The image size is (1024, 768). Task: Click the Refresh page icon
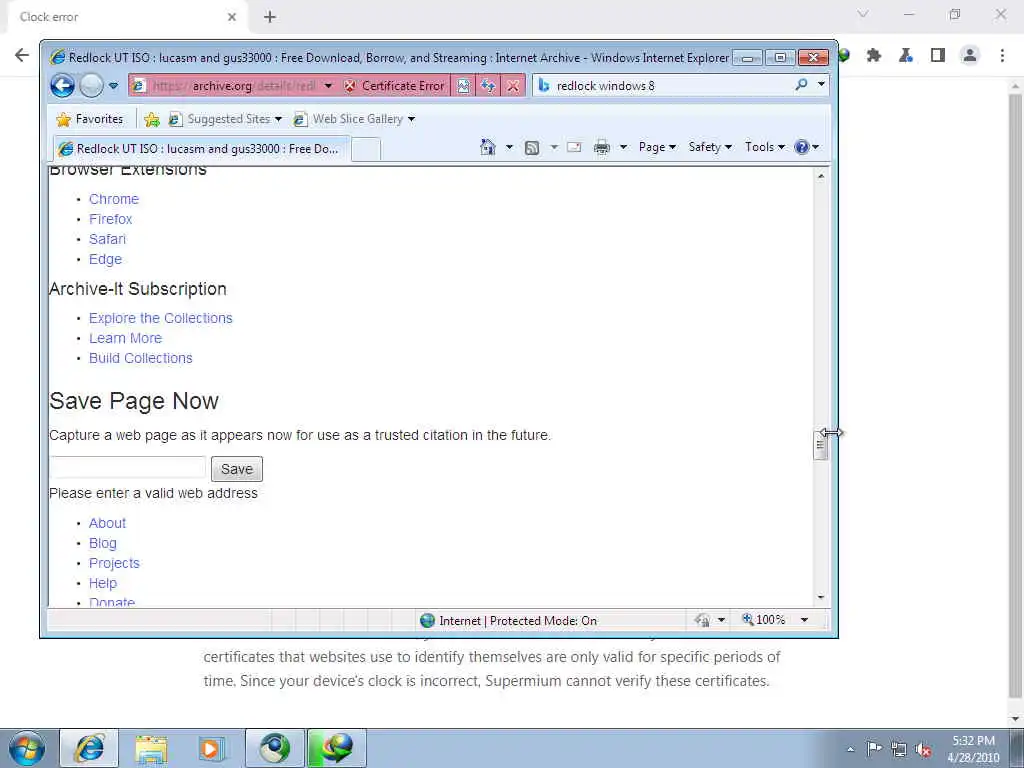pyautogui.click(x=488, y=86)
